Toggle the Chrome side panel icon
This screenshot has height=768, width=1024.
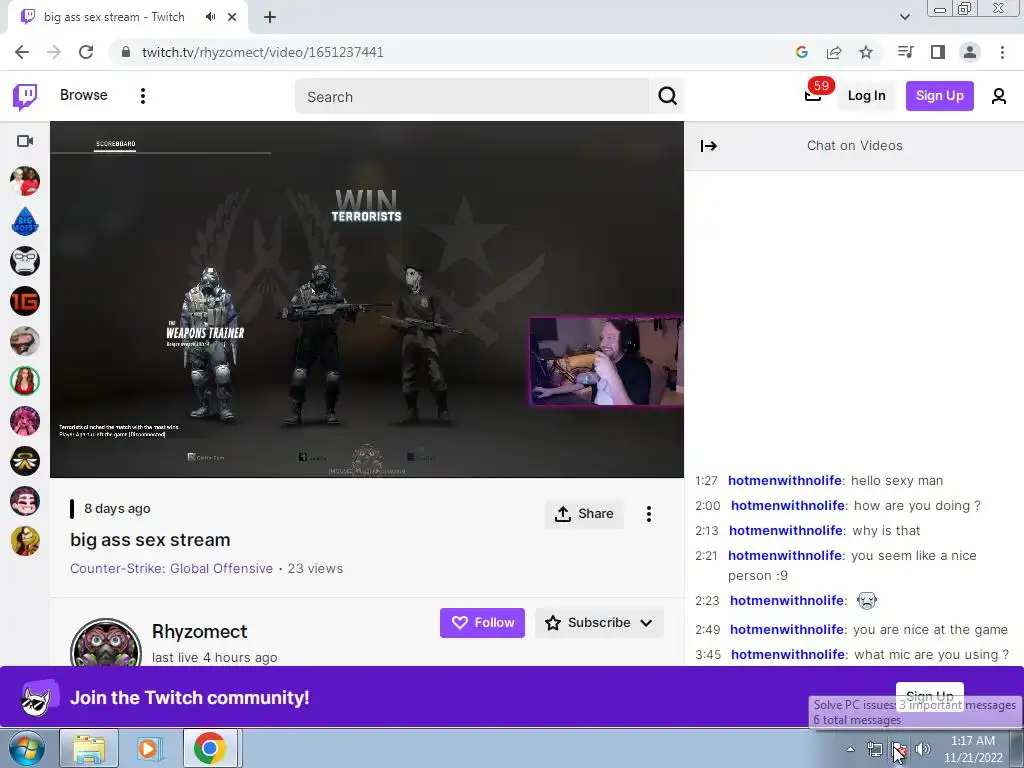(x=938, y=52)
